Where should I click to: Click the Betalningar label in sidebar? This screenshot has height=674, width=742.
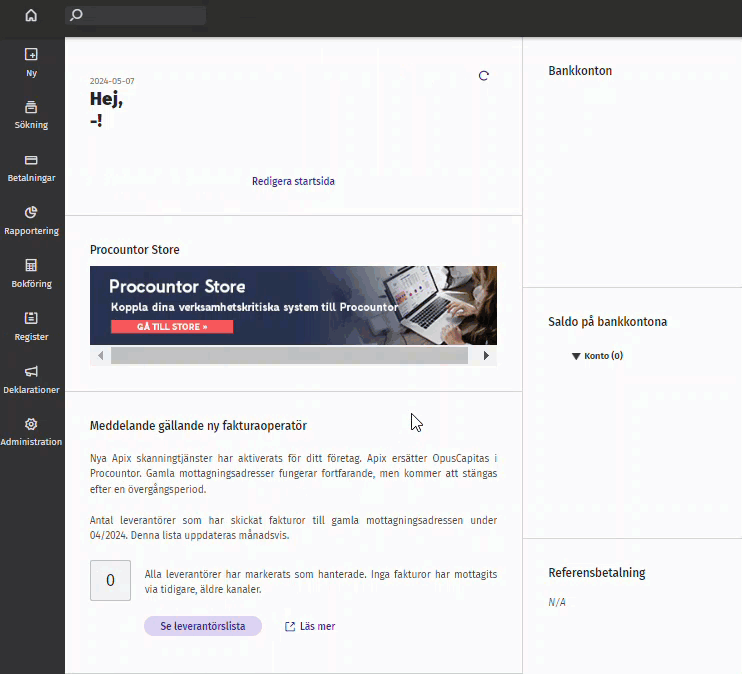(x=31, y=178)
